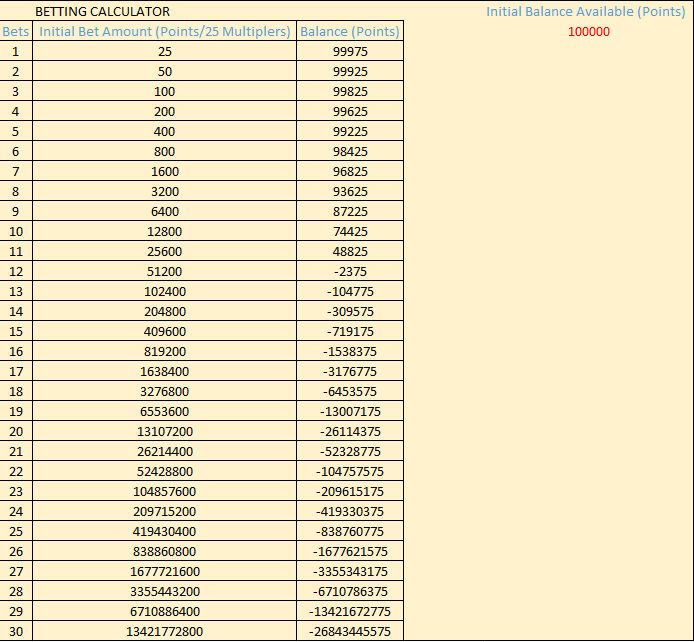Select negative balance cell -2375
694x642 pixels.
pyautogui.click(x=350, y=271)
